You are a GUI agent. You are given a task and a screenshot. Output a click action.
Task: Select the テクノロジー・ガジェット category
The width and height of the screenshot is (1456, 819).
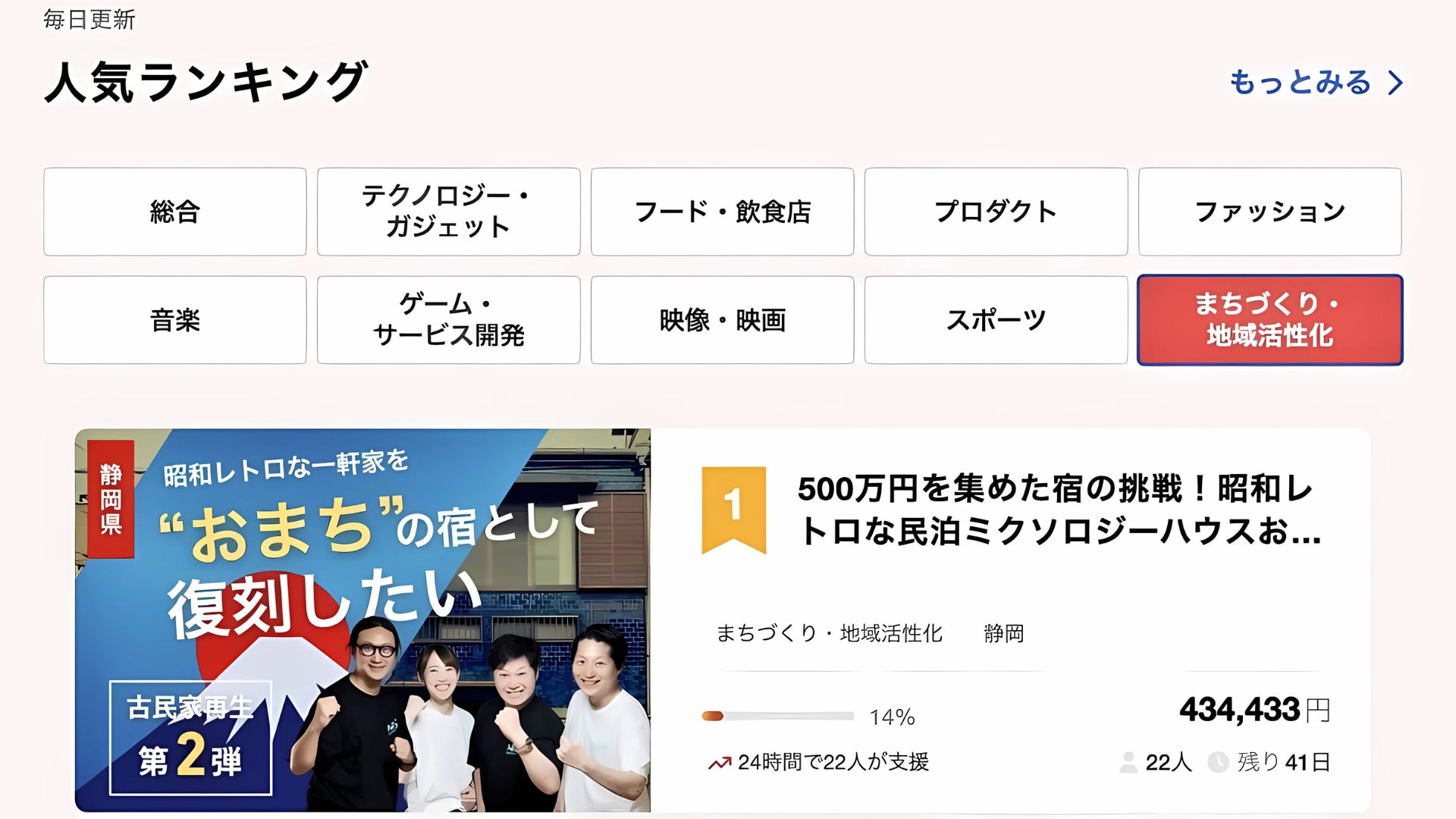(x=449, y=212)
